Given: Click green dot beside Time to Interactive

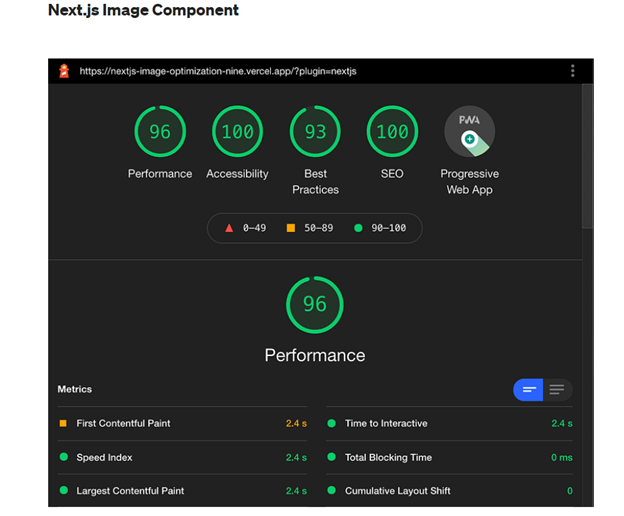Looking at the screenshot, I should click(332, 423).
